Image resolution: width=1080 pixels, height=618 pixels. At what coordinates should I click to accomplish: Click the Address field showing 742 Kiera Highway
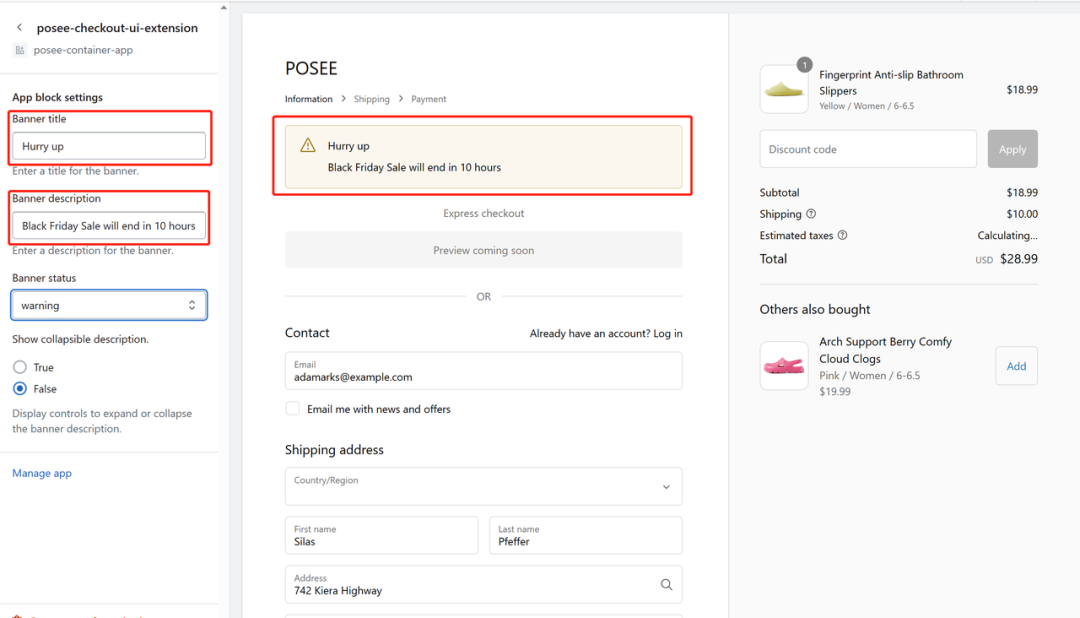[x=484, y=584]
